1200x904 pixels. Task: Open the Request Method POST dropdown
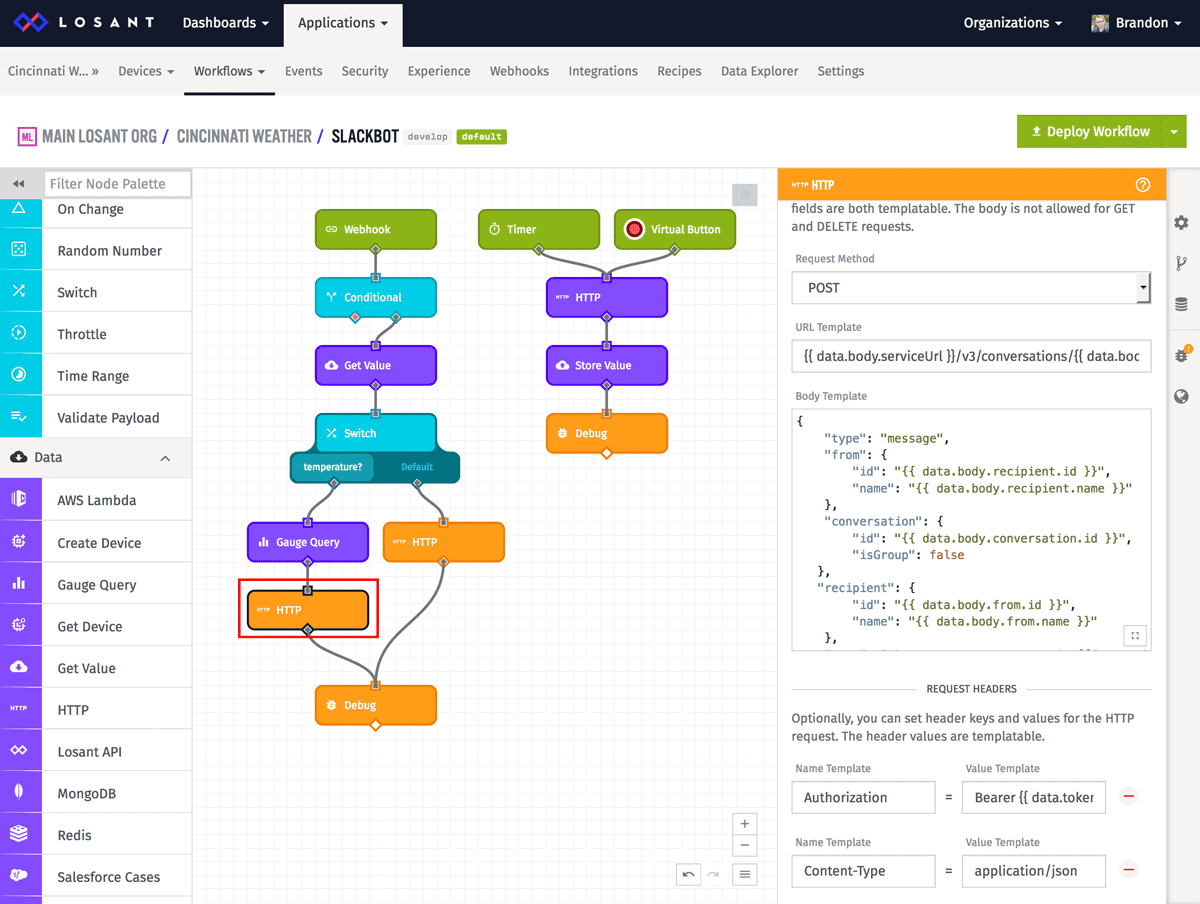click(971, 288)
